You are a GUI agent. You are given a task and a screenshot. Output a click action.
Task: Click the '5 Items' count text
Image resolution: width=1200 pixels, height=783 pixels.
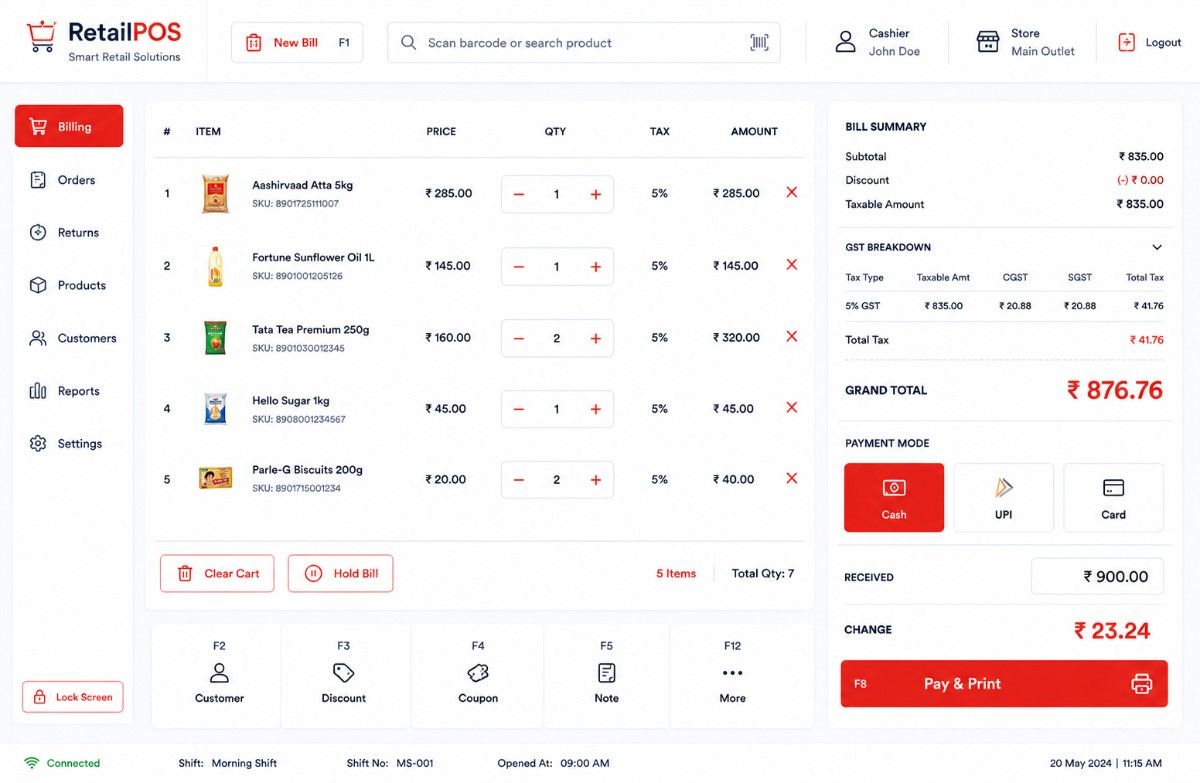coord(676,573)
